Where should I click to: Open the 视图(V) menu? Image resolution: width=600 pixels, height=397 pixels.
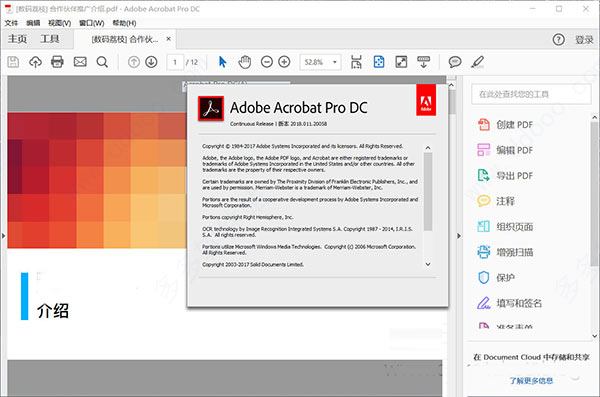(59, 23)
